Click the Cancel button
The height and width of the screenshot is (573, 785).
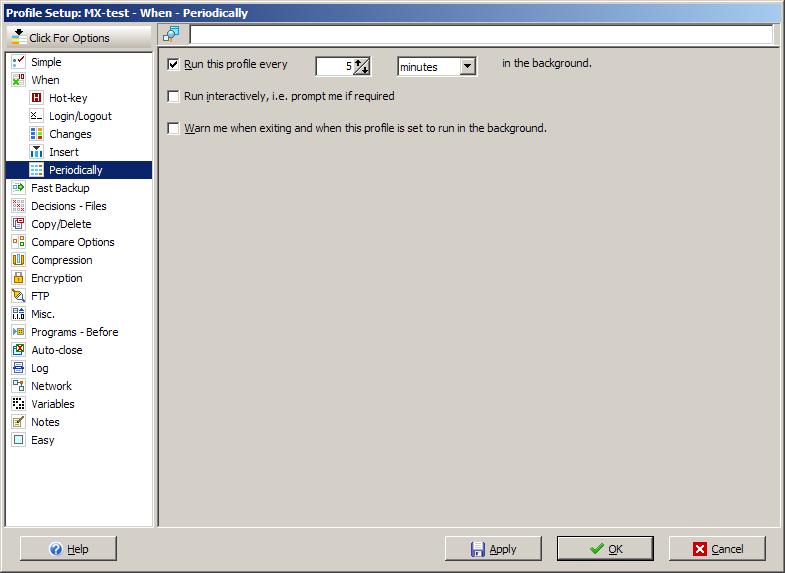(717, 549)
